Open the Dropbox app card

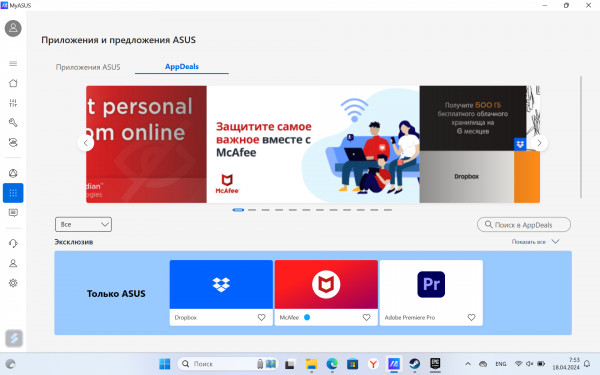(221, 293)
